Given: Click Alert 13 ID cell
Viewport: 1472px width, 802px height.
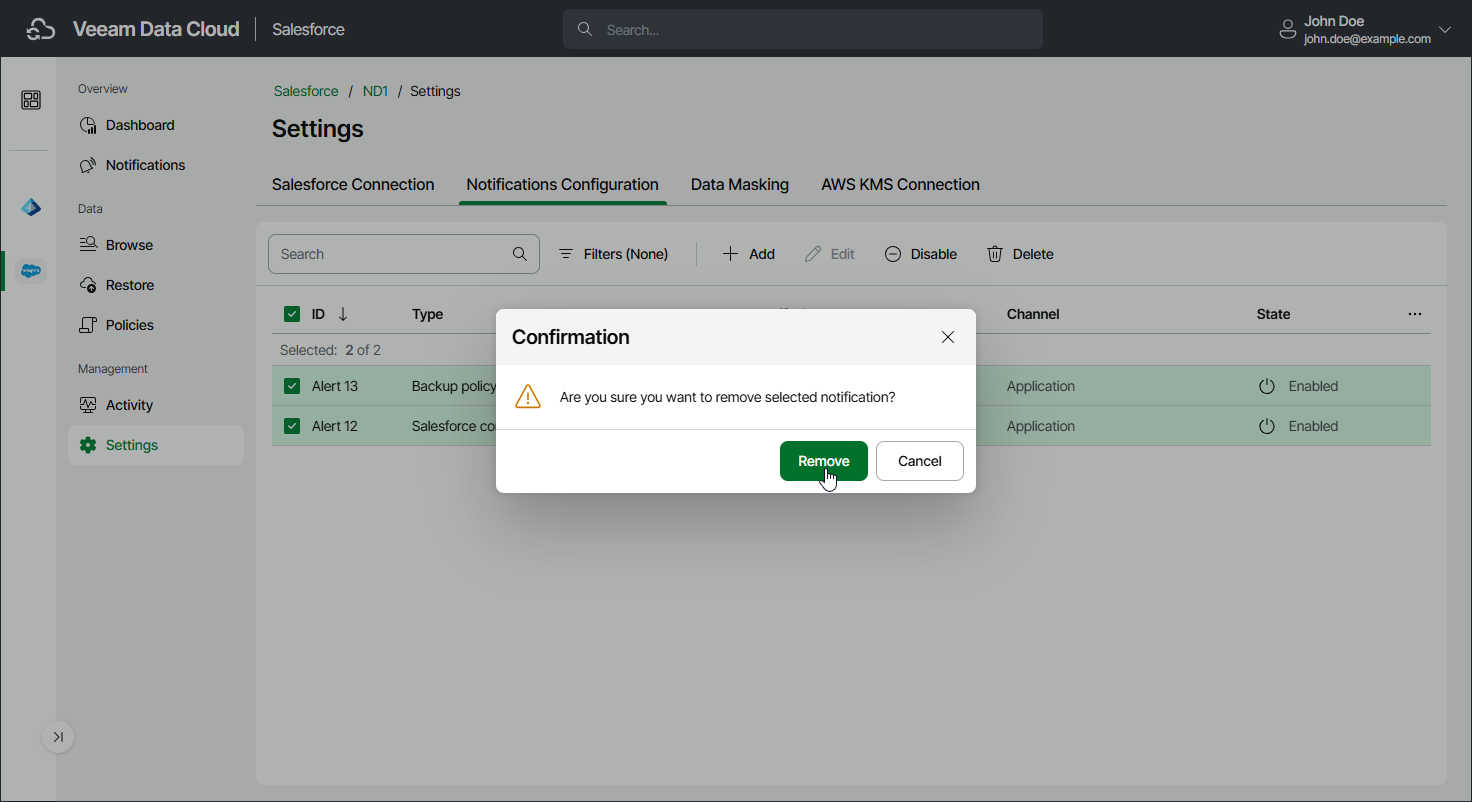Looking at the screenshot, I should (x=335, y=386).
